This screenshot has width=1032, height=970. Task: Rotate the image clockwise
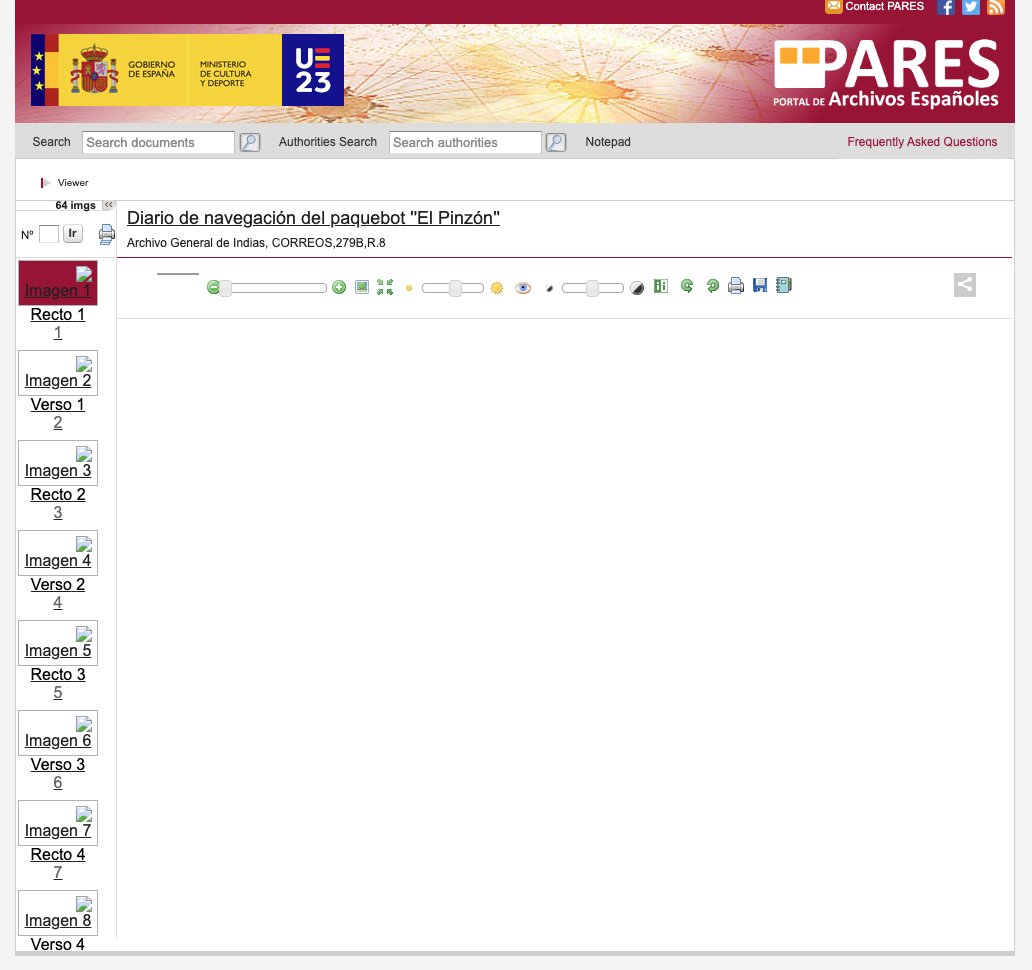pos(712,287)
